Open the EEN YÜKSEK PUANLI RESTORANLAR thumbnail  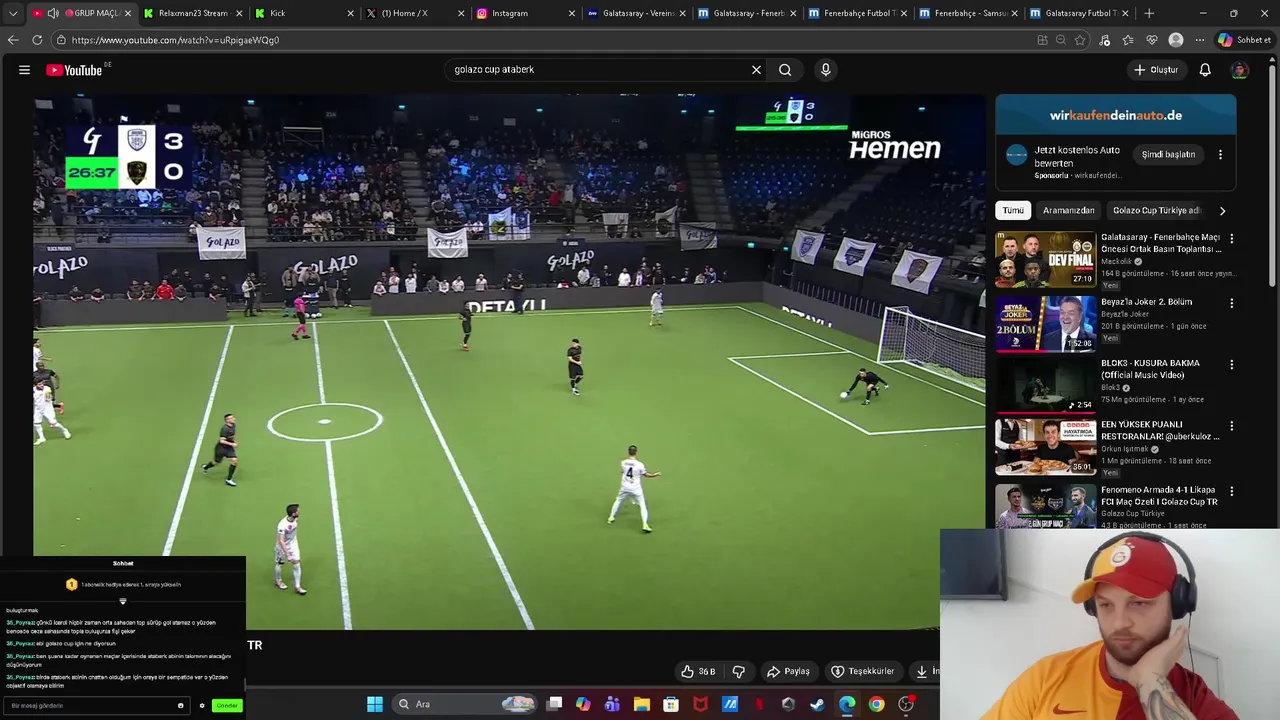[1045, 447]
